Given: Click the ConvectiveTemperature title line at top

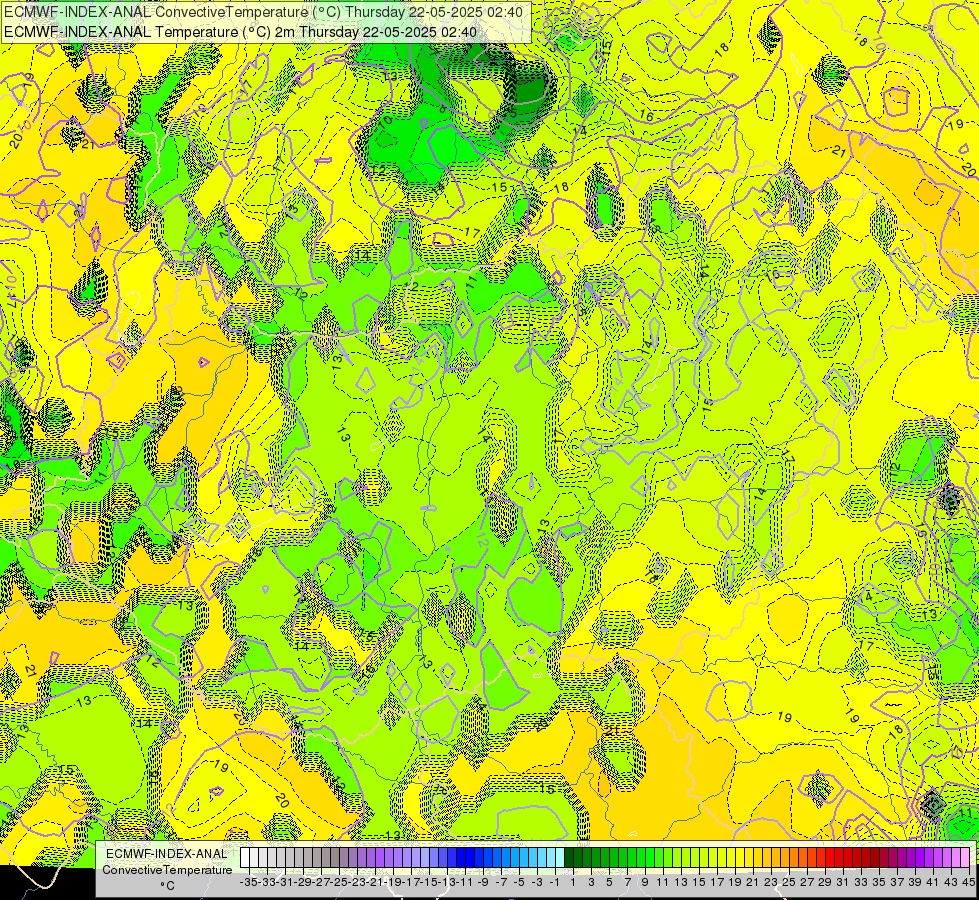Looking at the screenshot, I should (265, 12).
